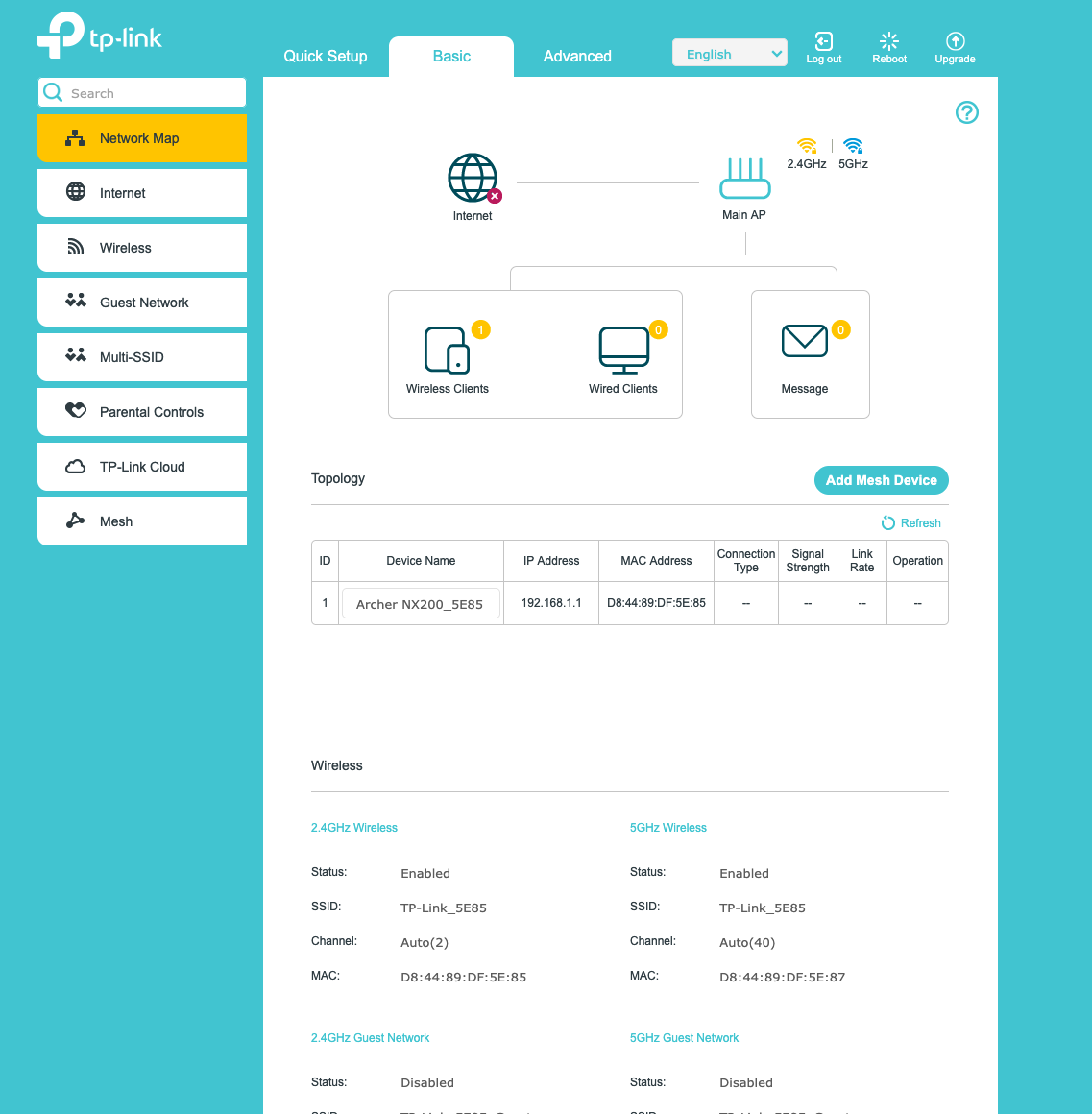
Task: Refresh the topology table
Action: (x=910, y=522)
